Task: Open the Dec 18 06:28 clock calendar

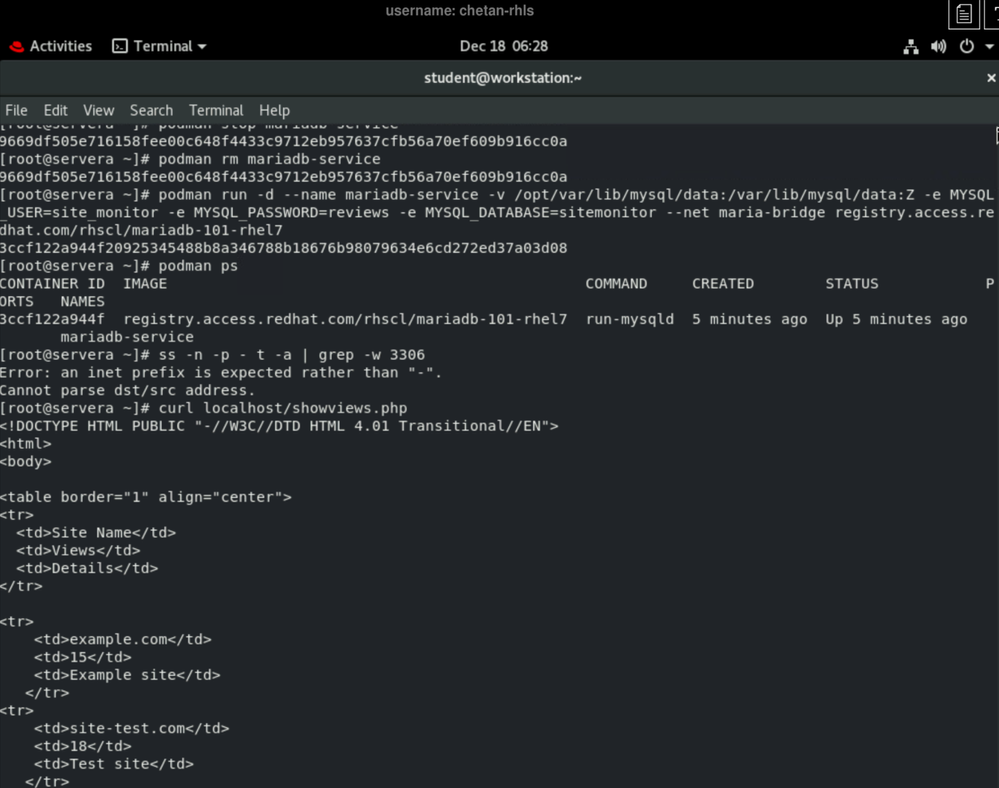Action: (x=503, y=46)
